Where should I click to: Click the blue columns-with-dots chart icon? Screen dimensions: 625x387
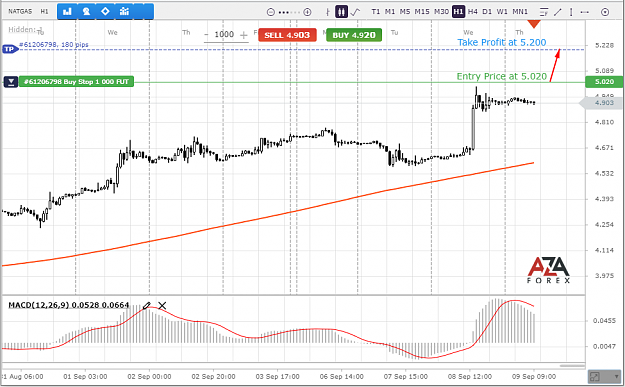[124, 12]
